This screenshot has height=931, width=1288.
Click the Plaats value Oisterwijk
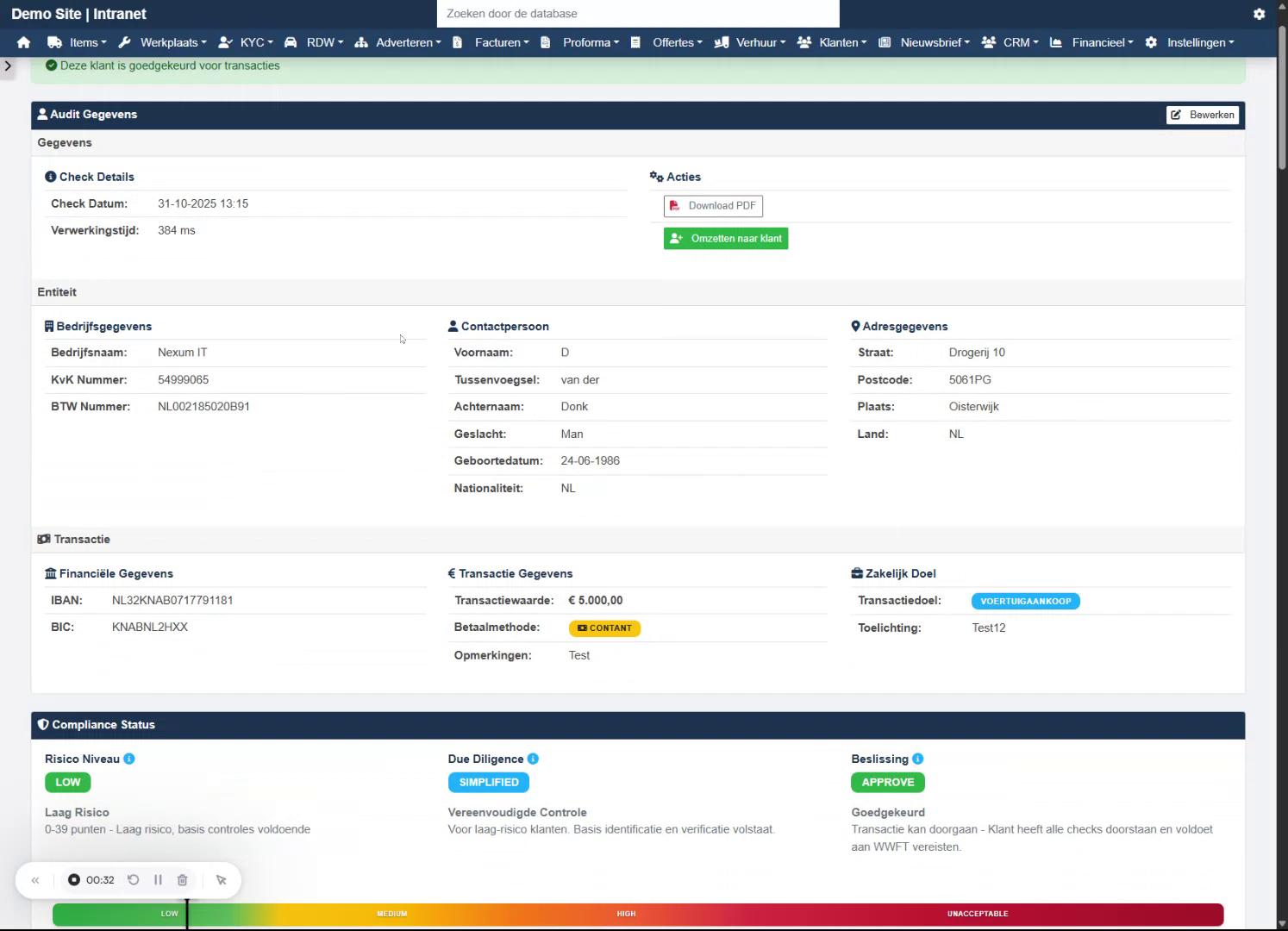pyautogui.click(x=974, y=406)
